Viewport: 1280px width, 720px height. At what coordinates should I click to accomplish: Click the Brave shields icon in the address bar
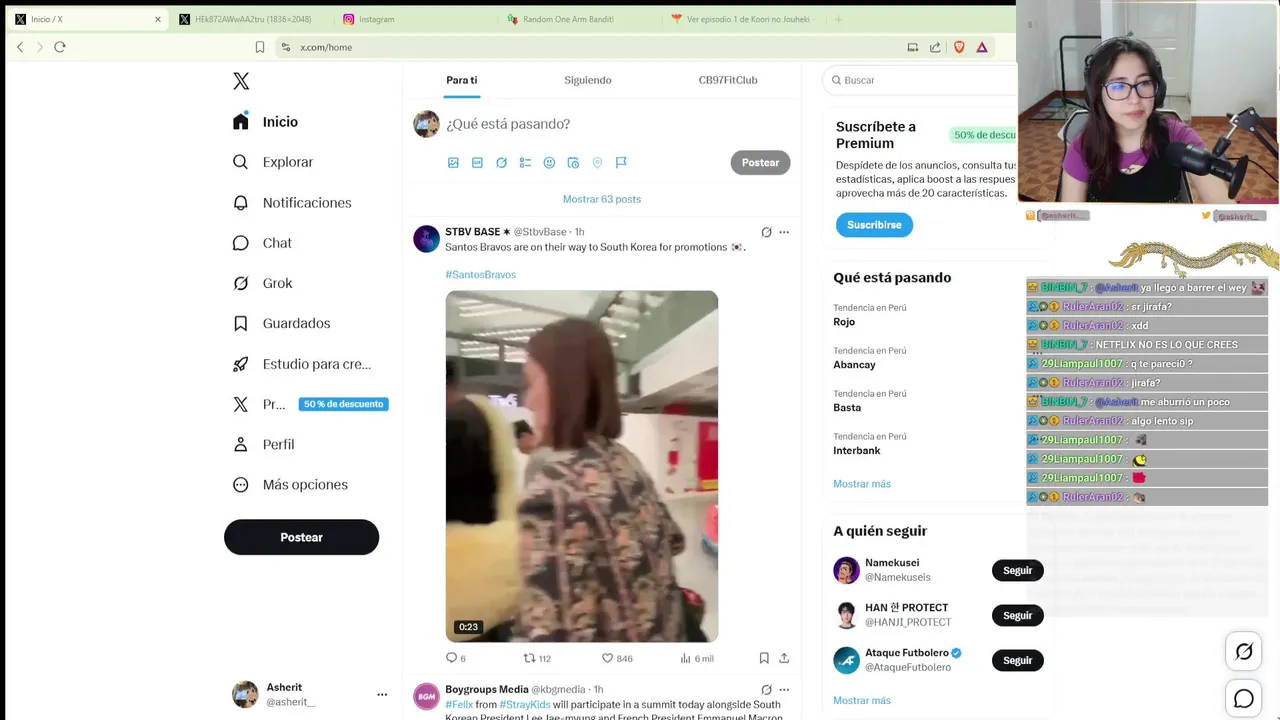[x=959, y=47]
